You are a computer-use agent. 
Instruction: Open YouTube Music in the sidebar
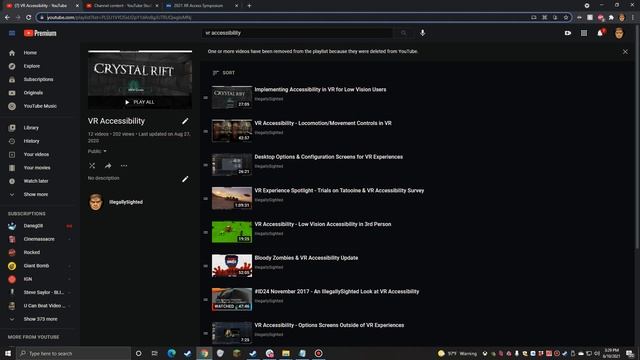(40, 106)
